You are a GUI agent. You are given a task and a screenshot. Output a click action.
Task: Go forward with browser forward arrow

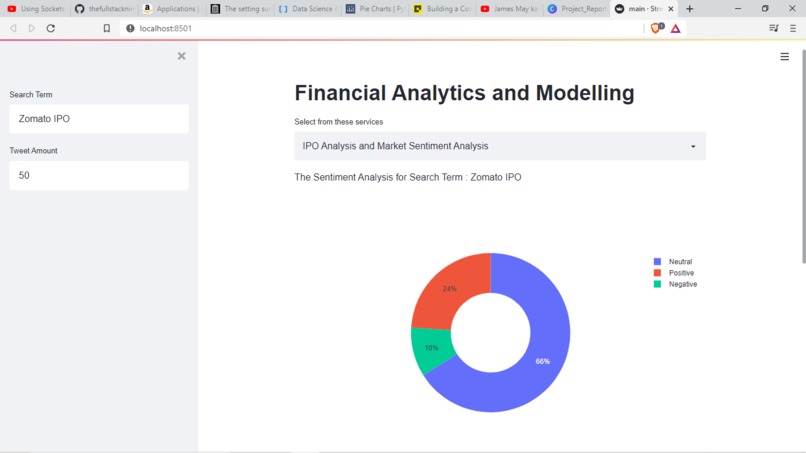click(x=32, y=28)
